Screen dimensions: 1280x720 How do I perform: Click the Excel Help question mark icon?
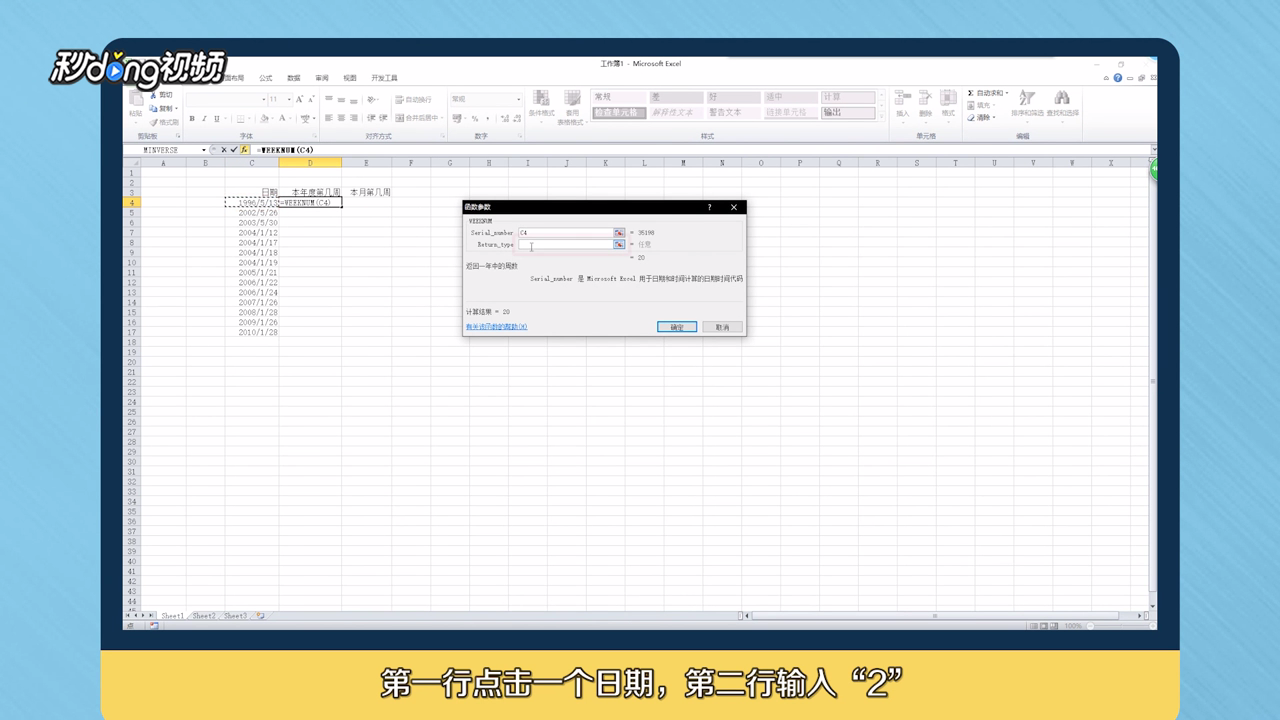pos(1117,78)
